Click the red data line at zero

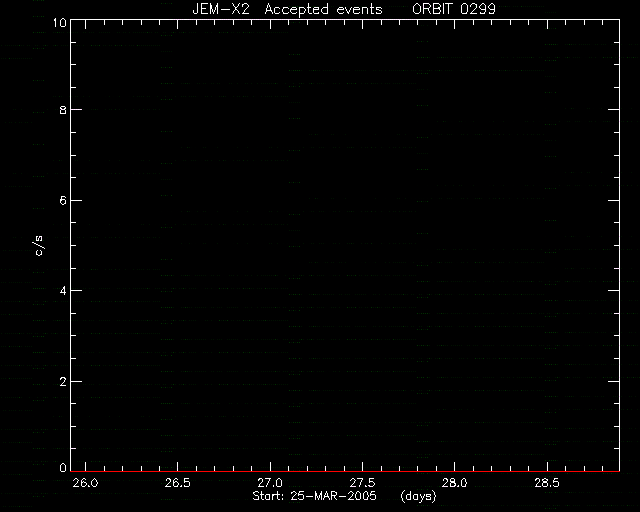pyautogui.click(x=345, y=472)
